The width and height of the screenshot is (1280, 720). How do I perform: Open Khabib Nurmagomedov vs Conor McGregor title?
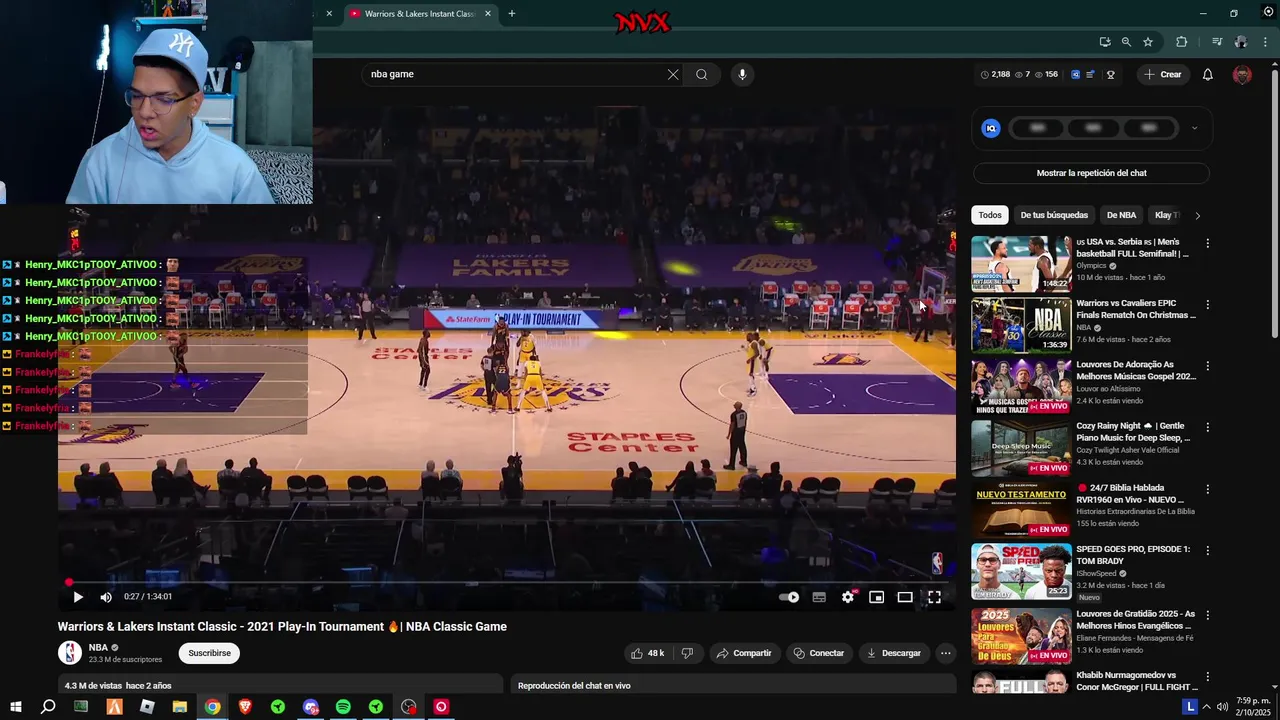1136,681
